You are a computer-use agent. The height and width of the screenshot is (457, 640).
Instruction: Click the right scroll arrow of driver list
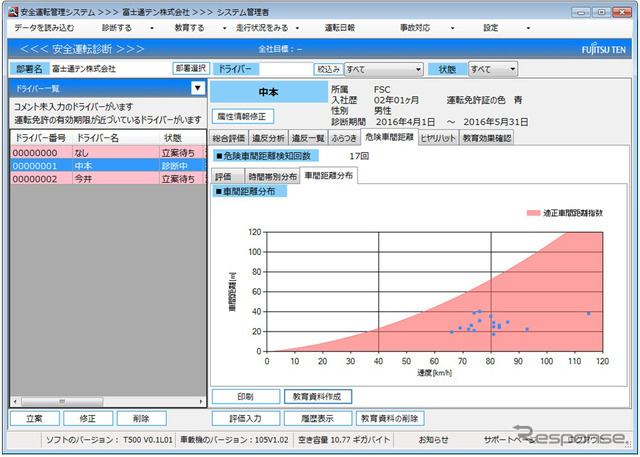(x=201, y=402)
